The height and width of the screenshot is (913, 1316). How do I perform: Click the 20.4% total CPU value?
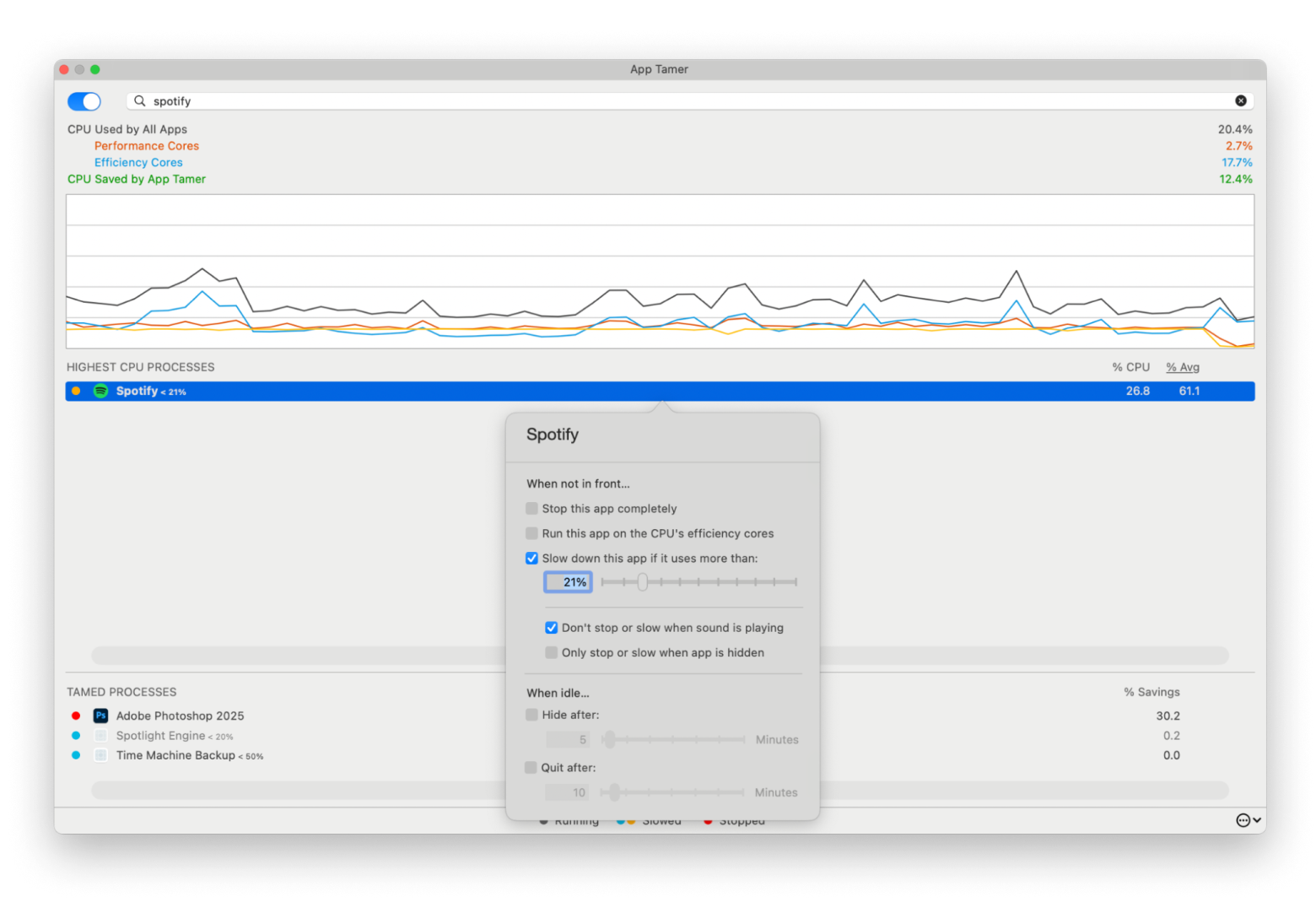pyautogui.click(x=1235, y=129)
